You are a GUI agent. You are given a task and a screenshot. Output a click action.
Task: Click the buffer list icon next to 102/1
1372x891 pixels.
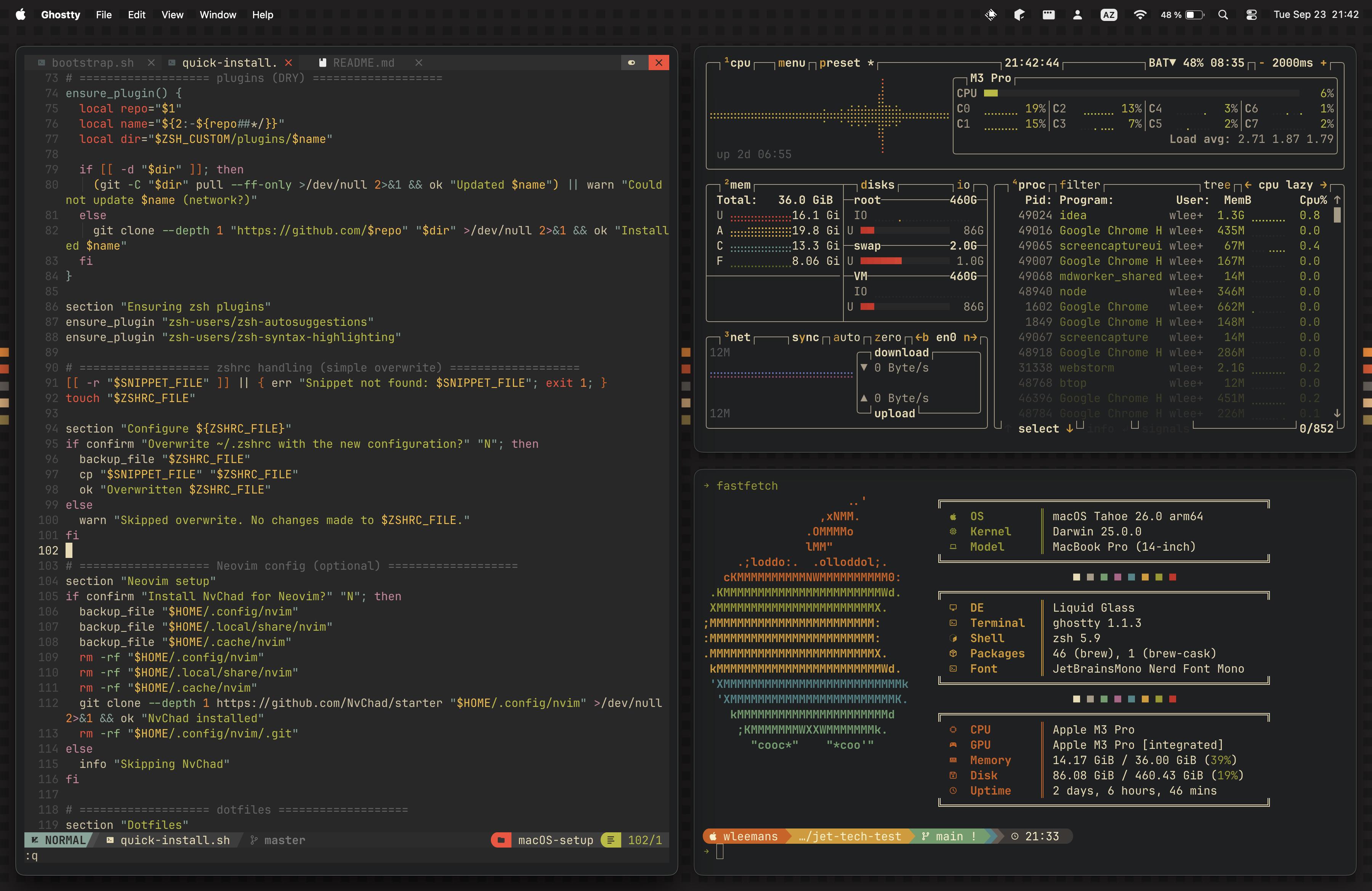[611, 840]
